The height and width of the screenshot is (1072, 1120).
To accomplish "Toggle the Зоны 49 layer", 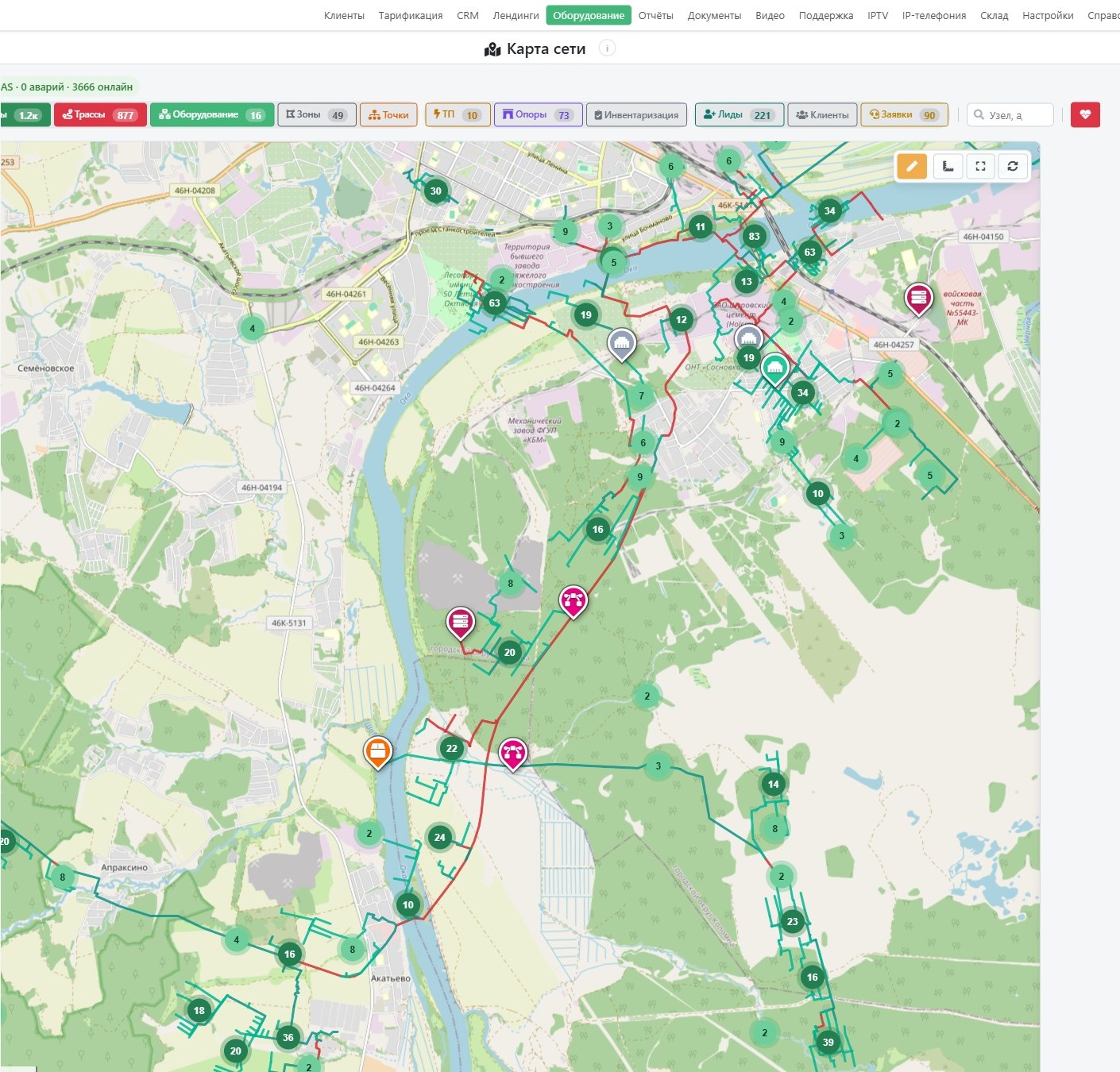I will (316, 114).
